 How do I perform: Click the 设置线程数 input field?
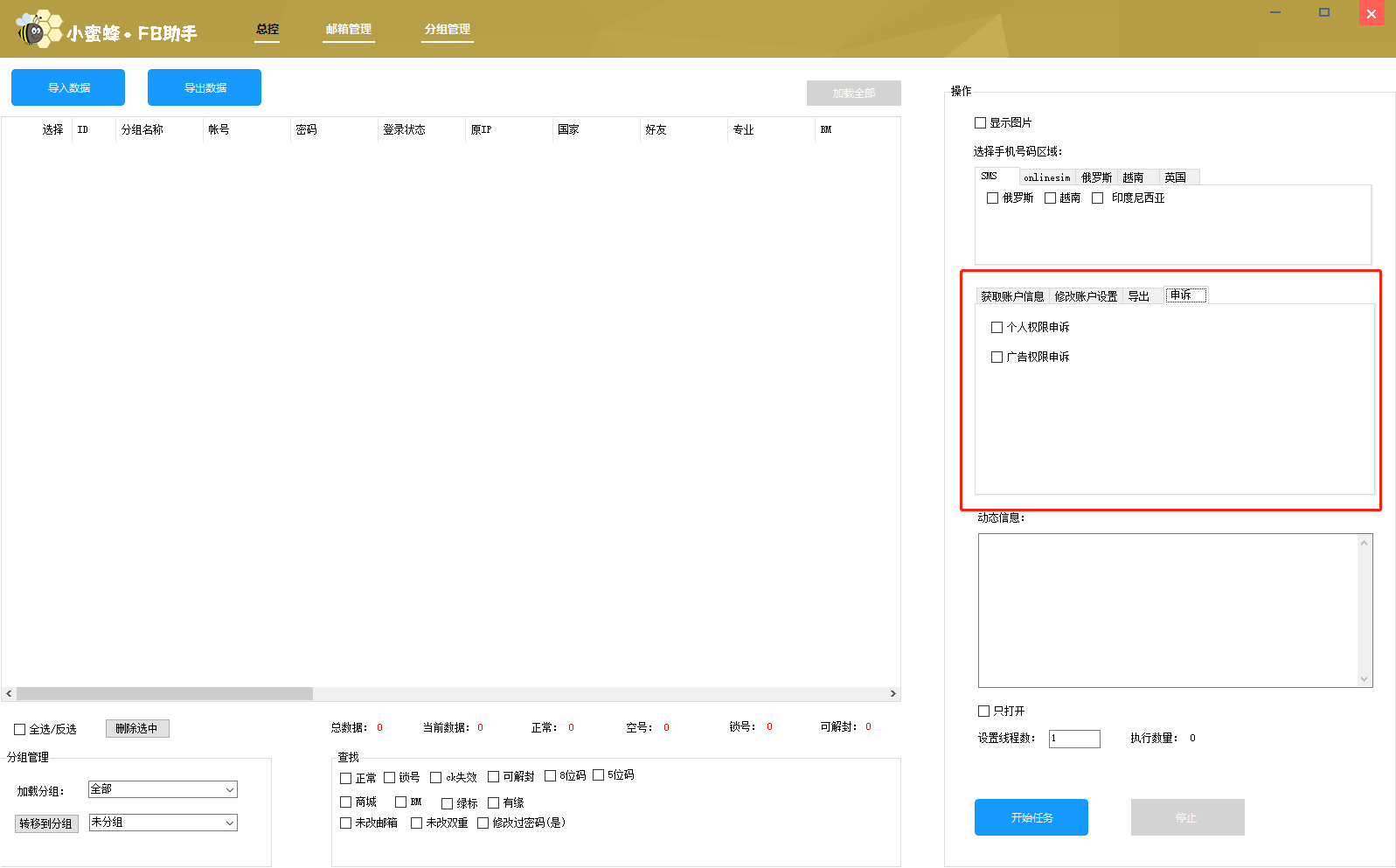(1074, 739)
